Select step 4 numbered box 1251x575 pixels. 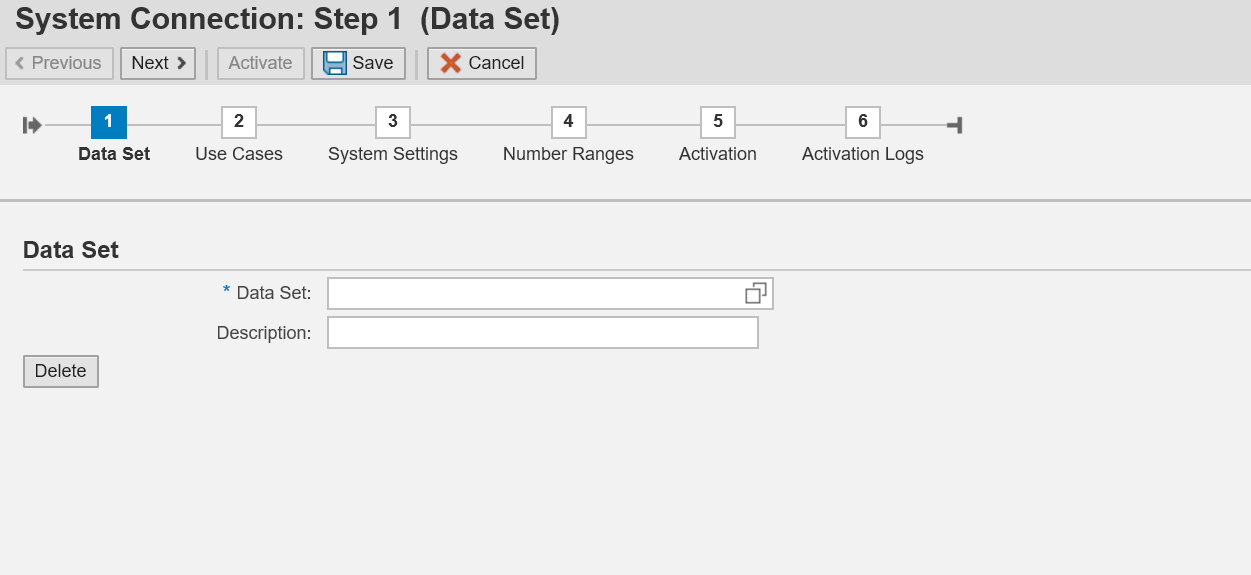(568, 122)
